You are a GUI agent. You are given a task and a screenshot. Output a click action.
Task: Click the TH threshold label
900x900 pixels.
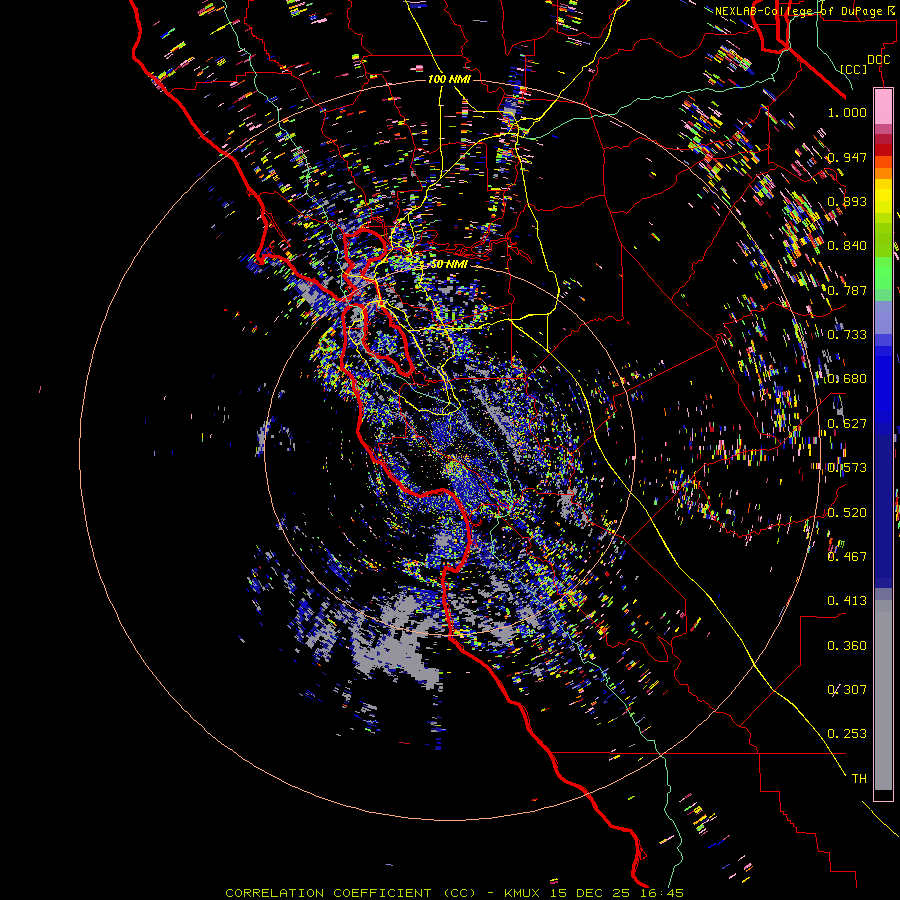coord(859,779)
